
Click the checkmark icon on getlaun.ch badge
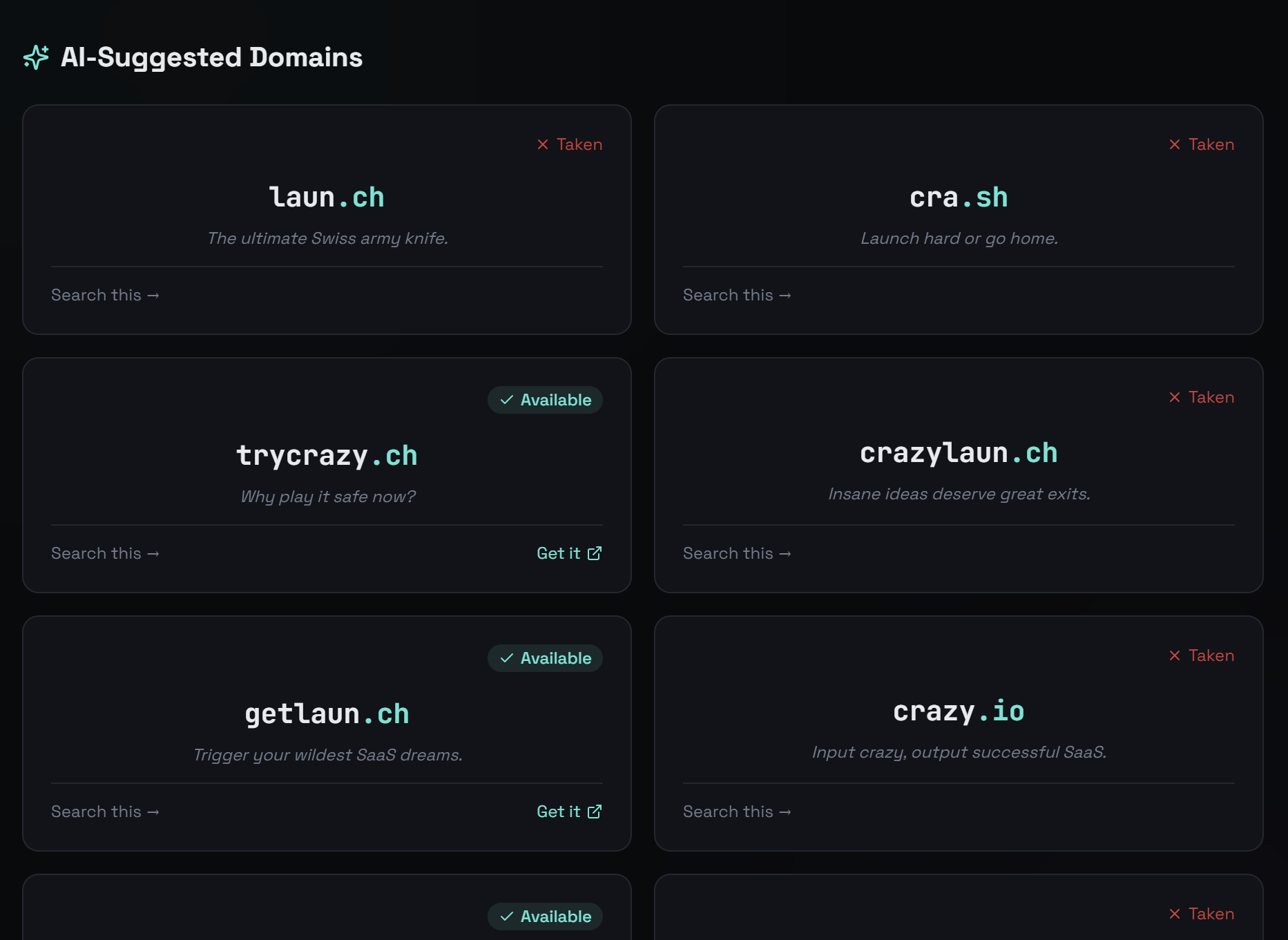pyautogui.click(x=507, y=658)
